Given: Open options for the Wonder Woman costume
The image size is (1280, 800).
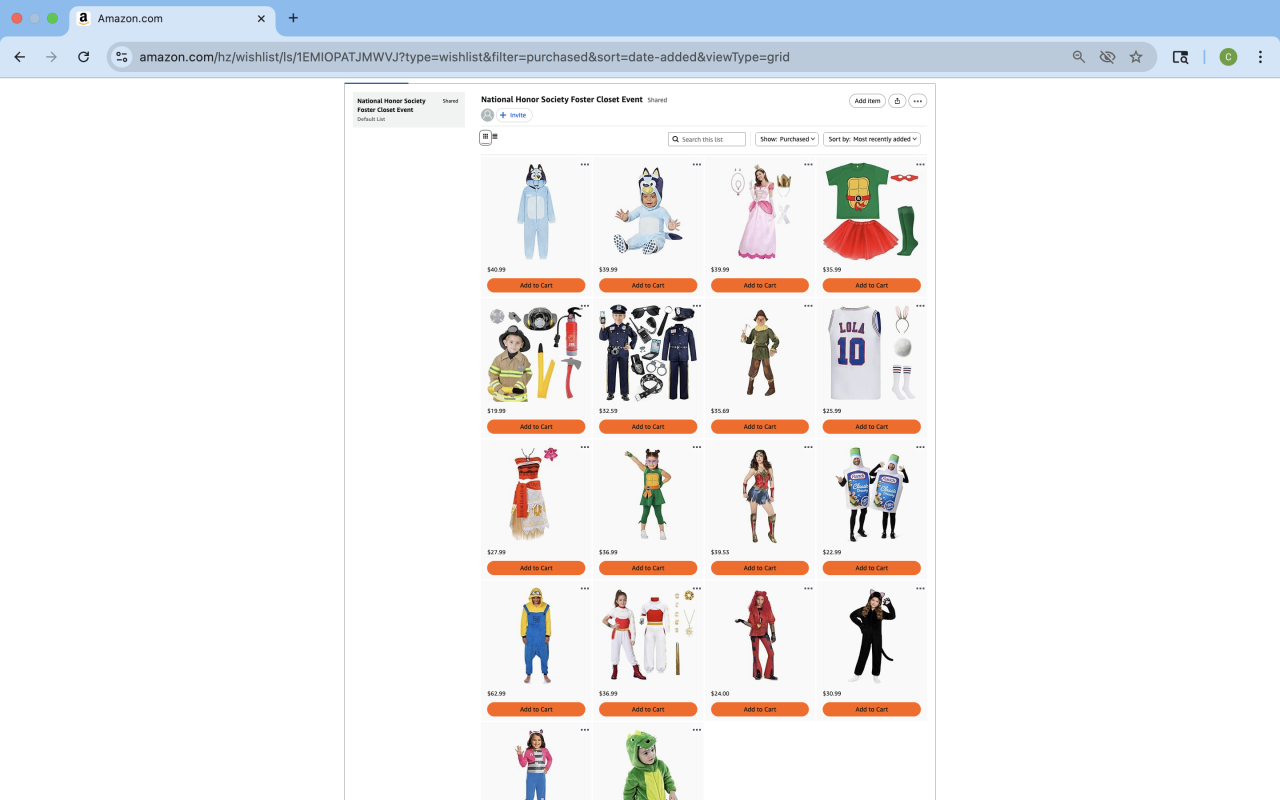Looking at the screenshot, I should (x=809, y=447).
